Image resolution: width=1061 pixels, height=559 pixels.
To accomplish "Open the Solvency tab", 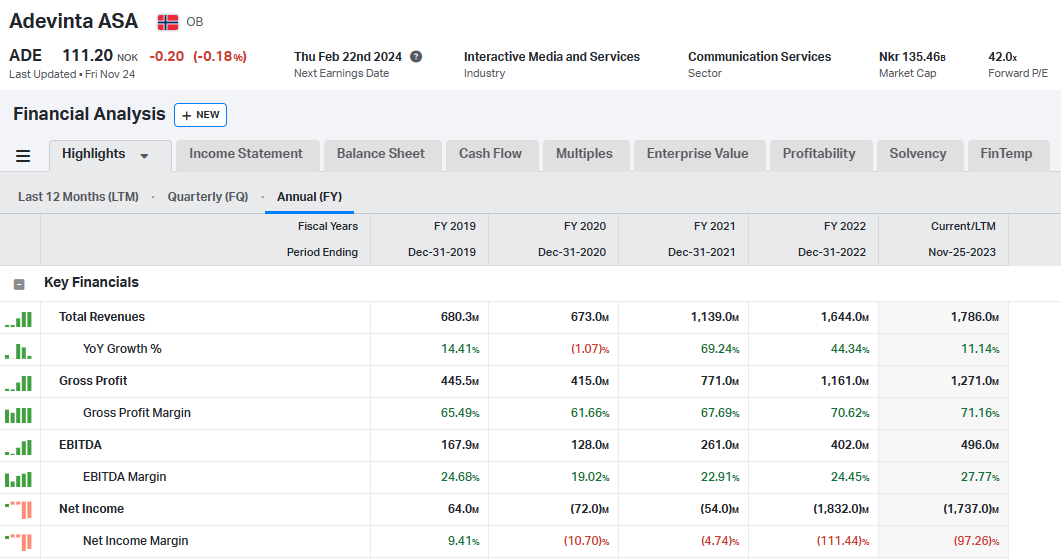I will (918, 154).
